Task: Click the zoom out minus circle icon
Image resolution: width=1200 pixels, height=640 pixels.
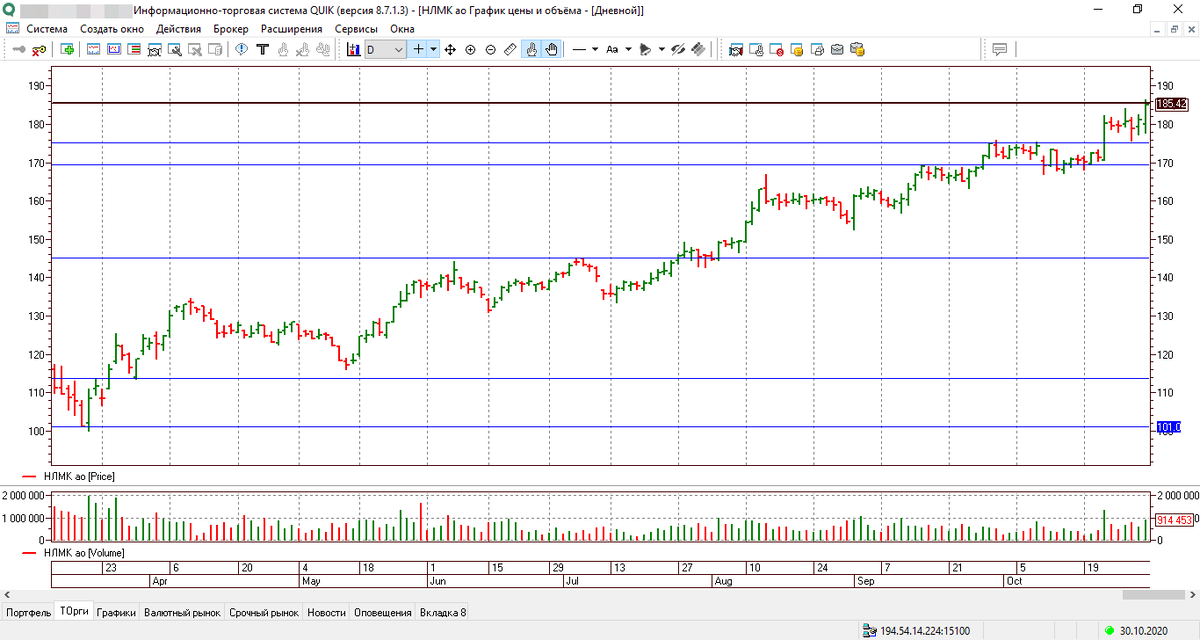Action: pyautogui.click(x=490, y=49)
